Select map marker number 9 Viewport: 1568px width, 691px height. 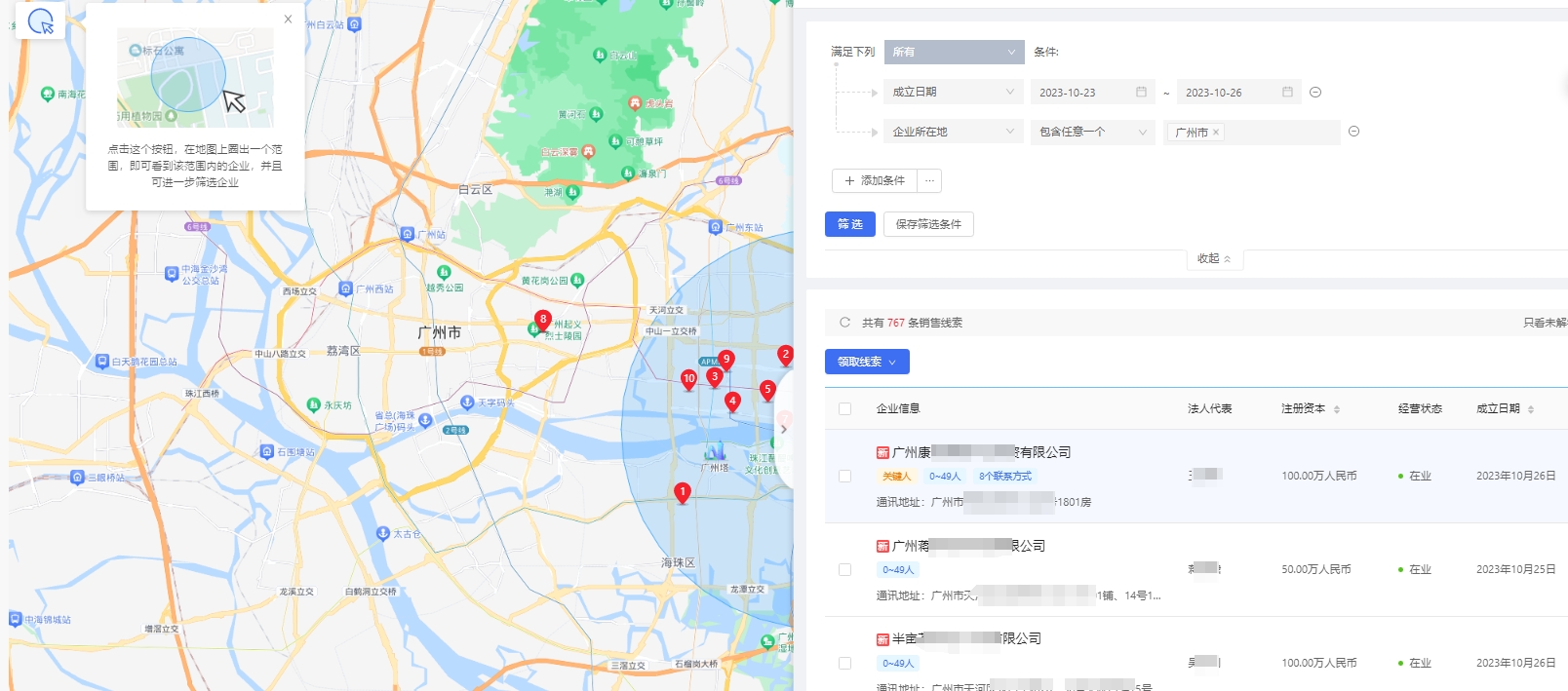pos(726,361)
